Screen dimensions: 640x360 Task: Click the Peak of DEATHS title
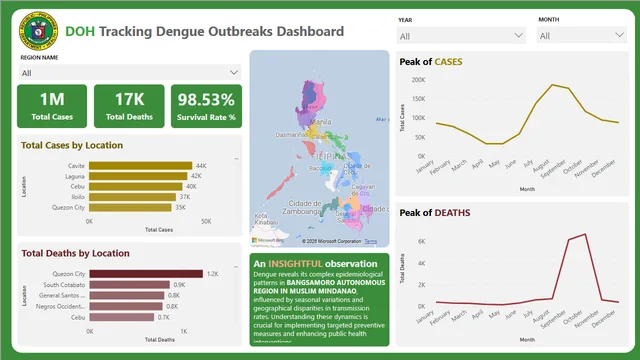pyautogui.click(x=435, y=213)
